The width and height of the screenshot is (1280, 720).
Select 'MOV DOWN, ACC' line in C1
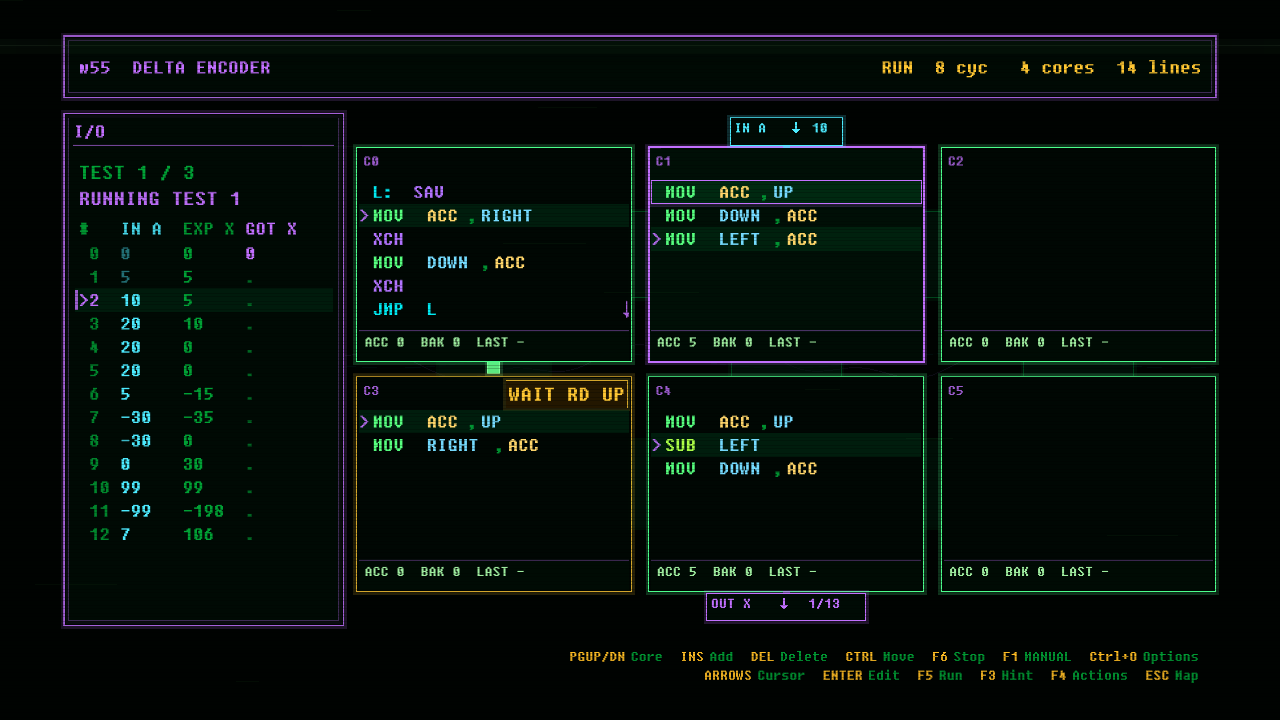click(786, 215)
